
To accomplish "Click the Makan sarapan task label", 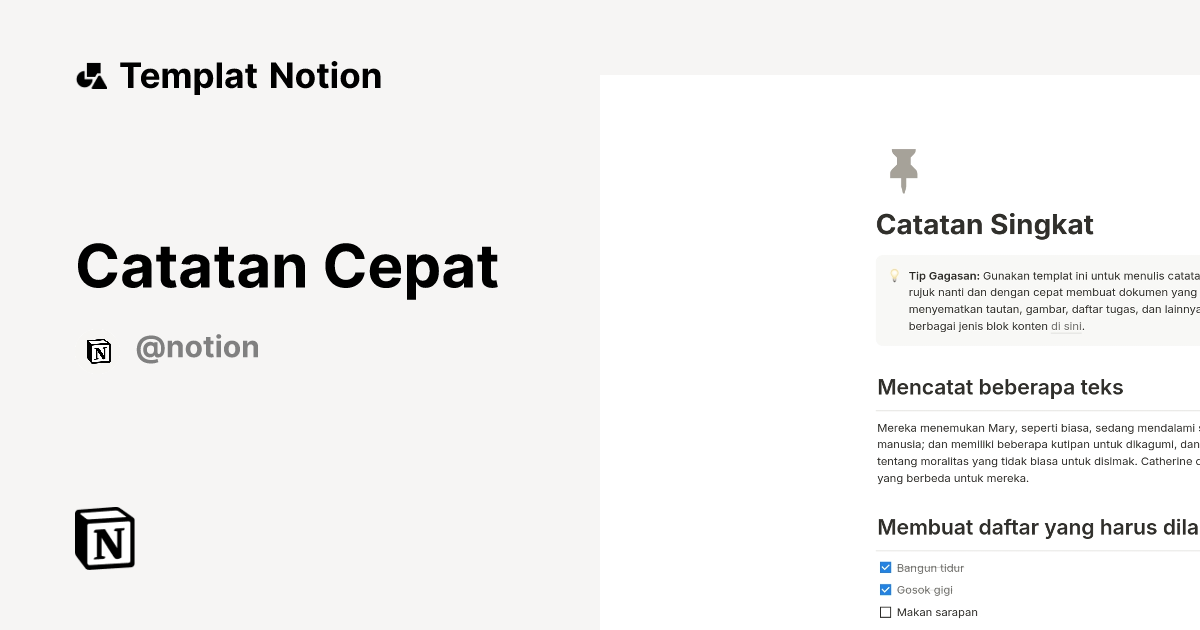I will [937, 611].
